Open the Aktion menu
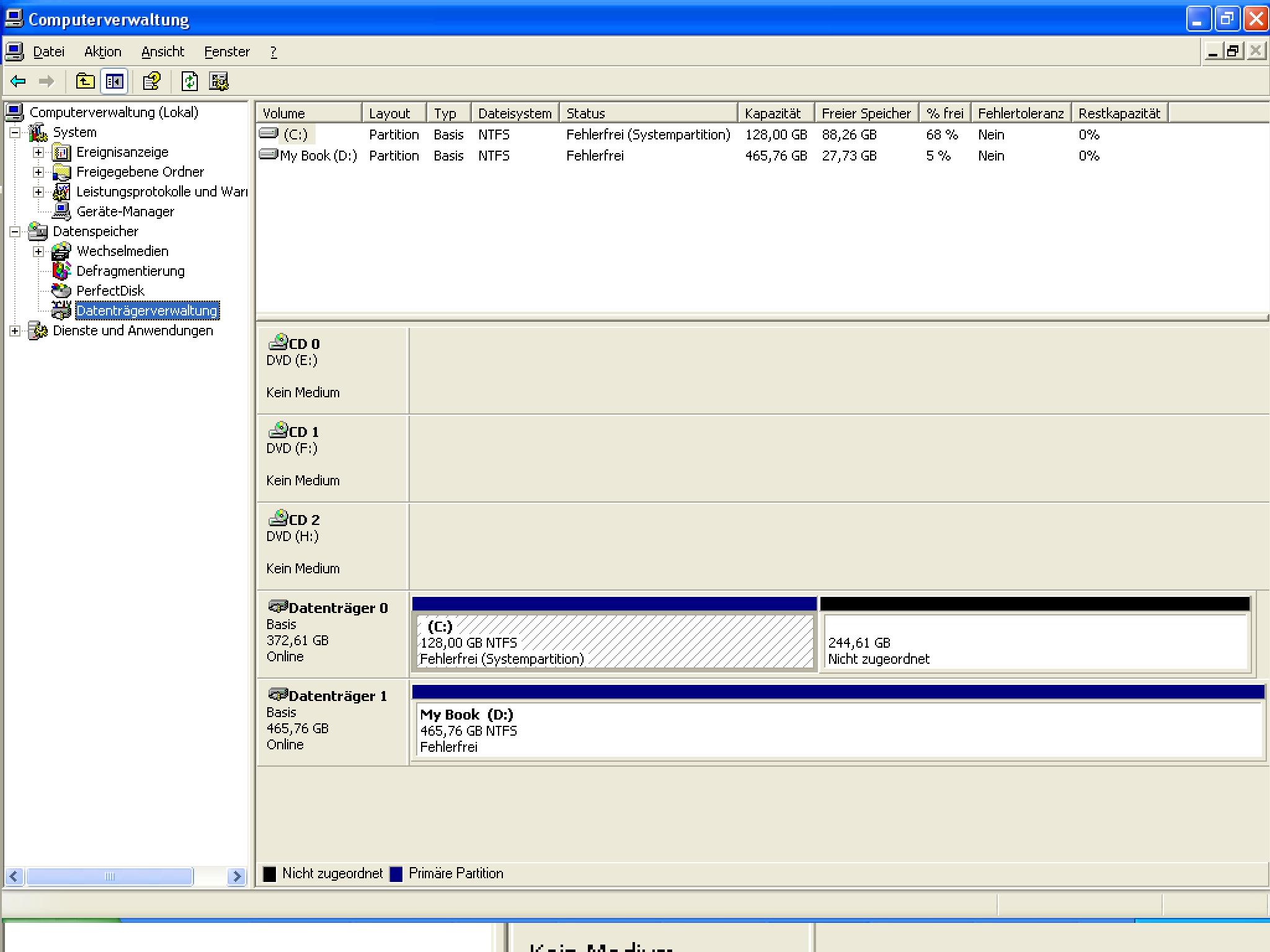 pyautogui.click(x=102, y=52)
